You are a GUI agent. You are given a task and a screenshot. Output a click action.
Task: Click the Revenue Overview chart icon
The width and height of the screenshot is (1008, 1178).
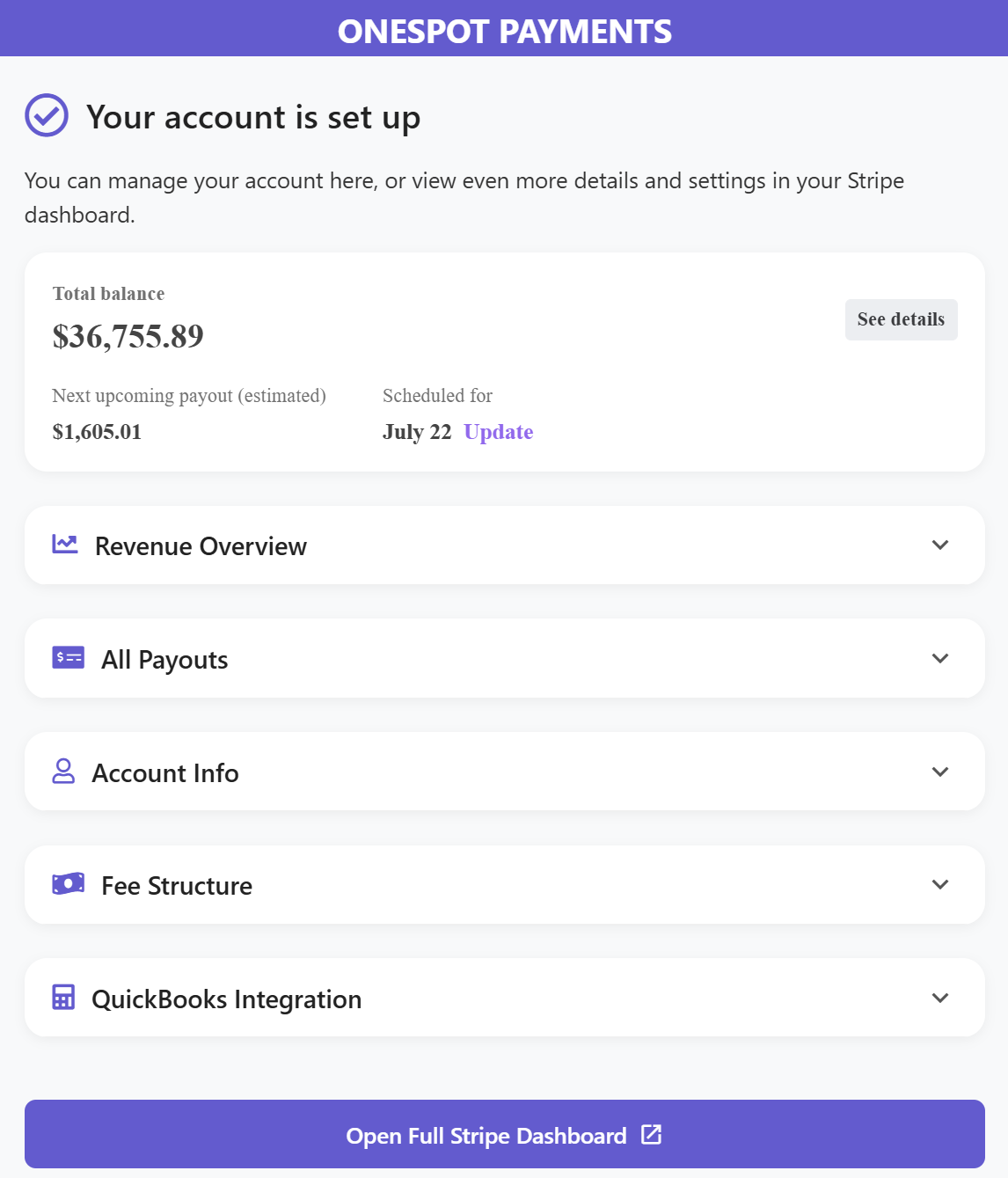pos(65,544)
